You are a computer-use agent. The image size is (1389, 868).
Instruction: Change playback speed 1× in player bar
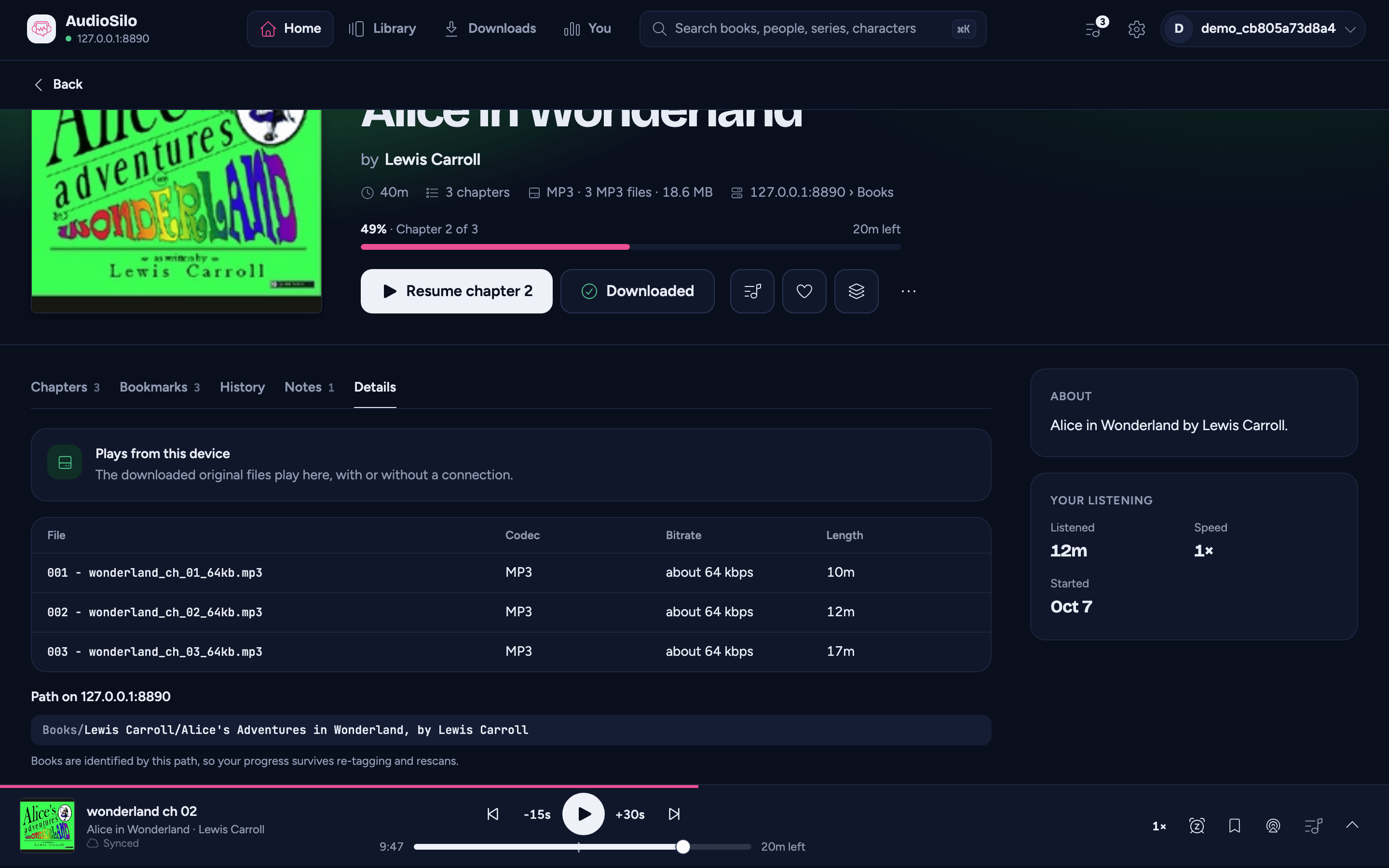1159,826
